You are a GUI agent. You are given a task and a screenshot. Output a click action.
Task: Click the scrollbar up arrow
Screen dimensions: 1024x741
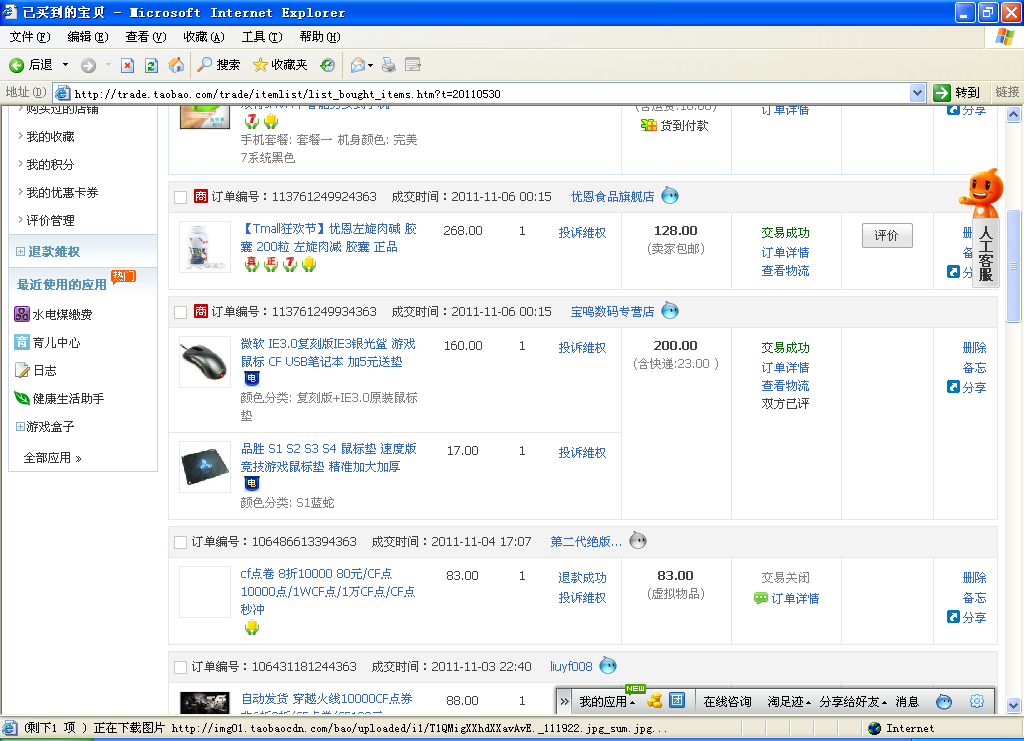1013,115
